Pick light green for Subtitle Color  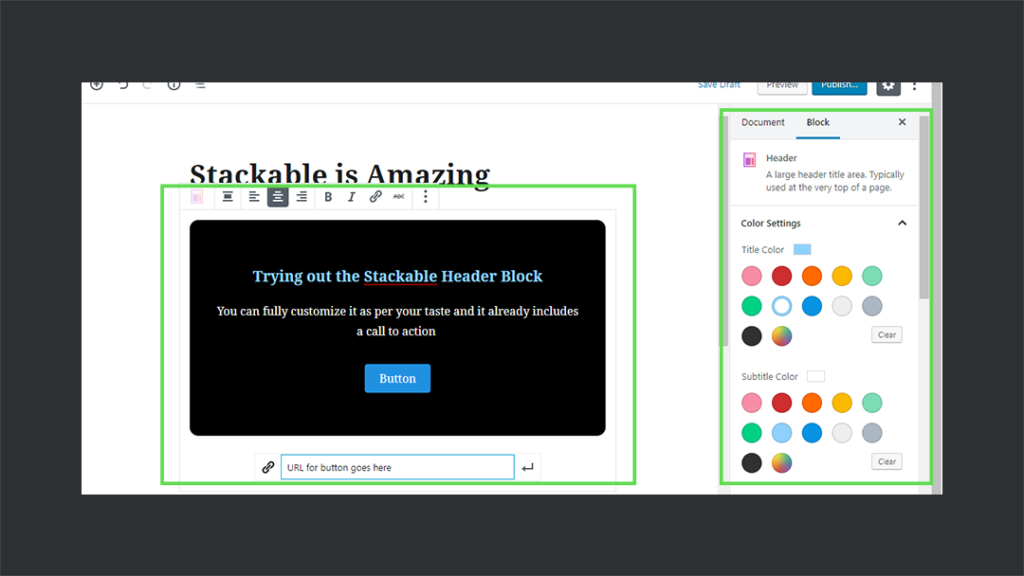tap(872, 403)
